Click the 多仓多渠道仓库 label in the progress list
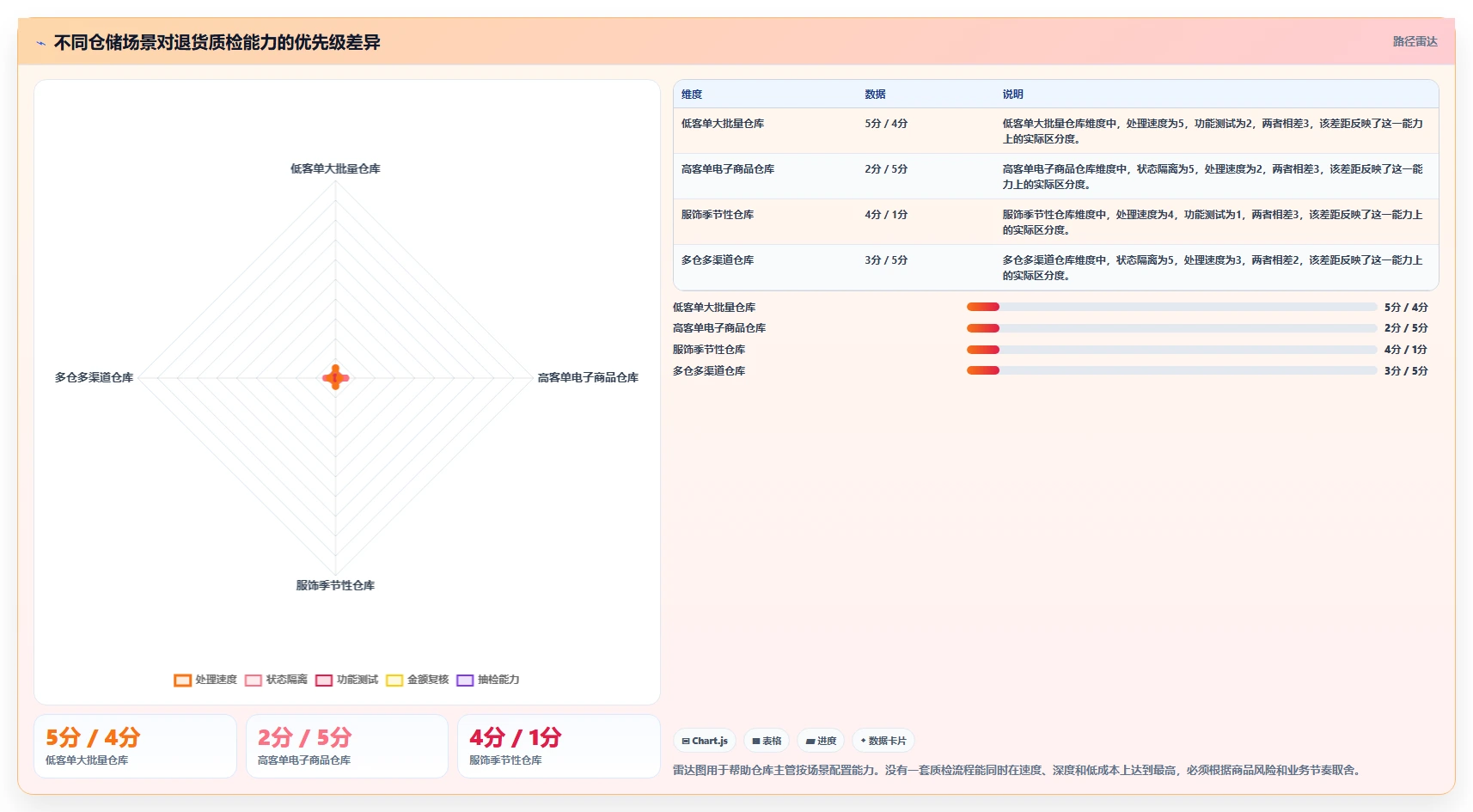1473x812 pixels. pos(709,371)
